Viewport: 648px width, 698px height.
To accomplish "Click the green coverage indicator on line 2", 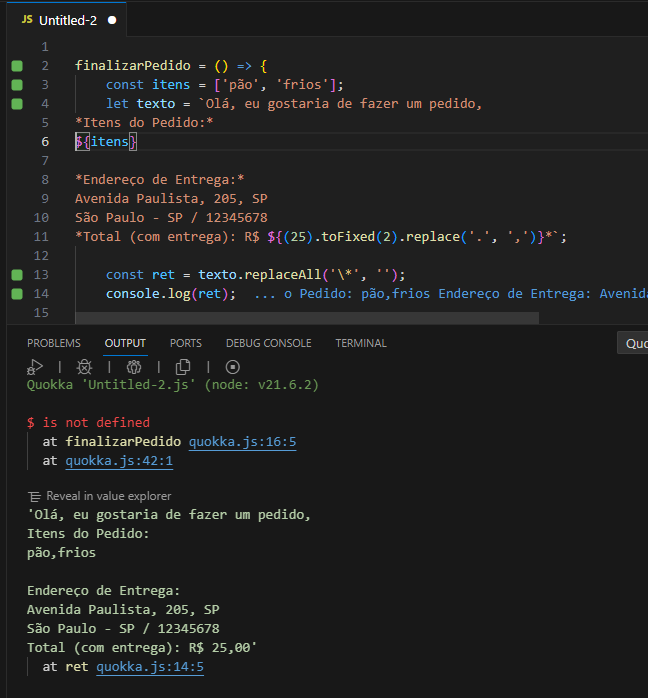I will (16, 66).
